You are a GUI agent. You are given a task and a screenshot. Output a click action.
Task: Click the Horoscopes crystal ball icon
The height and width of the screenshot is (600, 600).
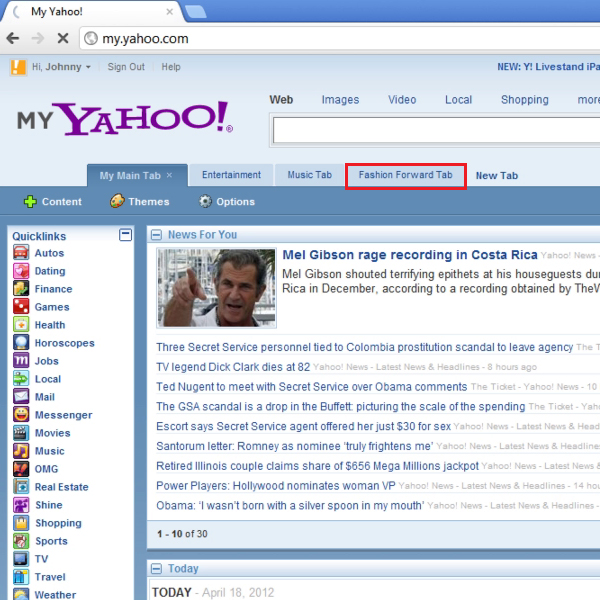click(21, 342)
